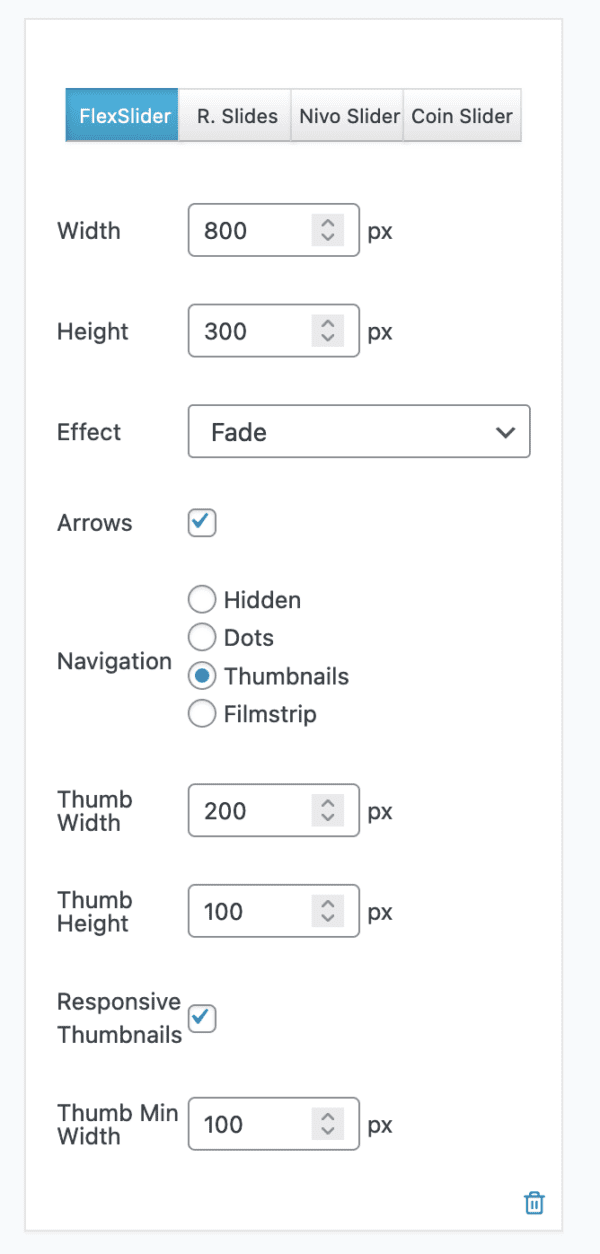
Task: Click the Height stepper up arrow
Action: (x=327, y=325)
